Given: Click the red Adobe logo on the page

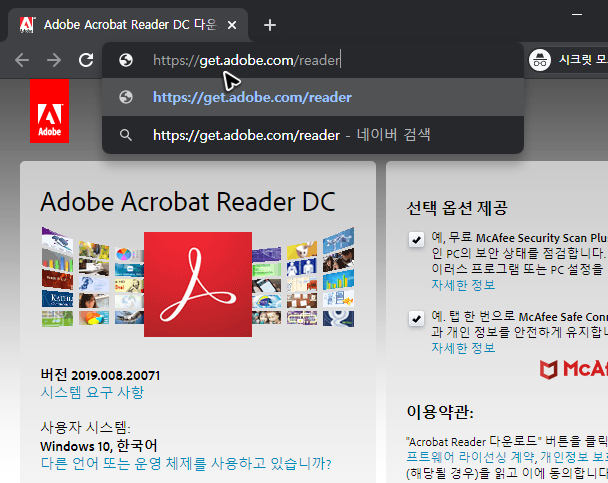Looking at the screenshot, I should pos(50,111).
